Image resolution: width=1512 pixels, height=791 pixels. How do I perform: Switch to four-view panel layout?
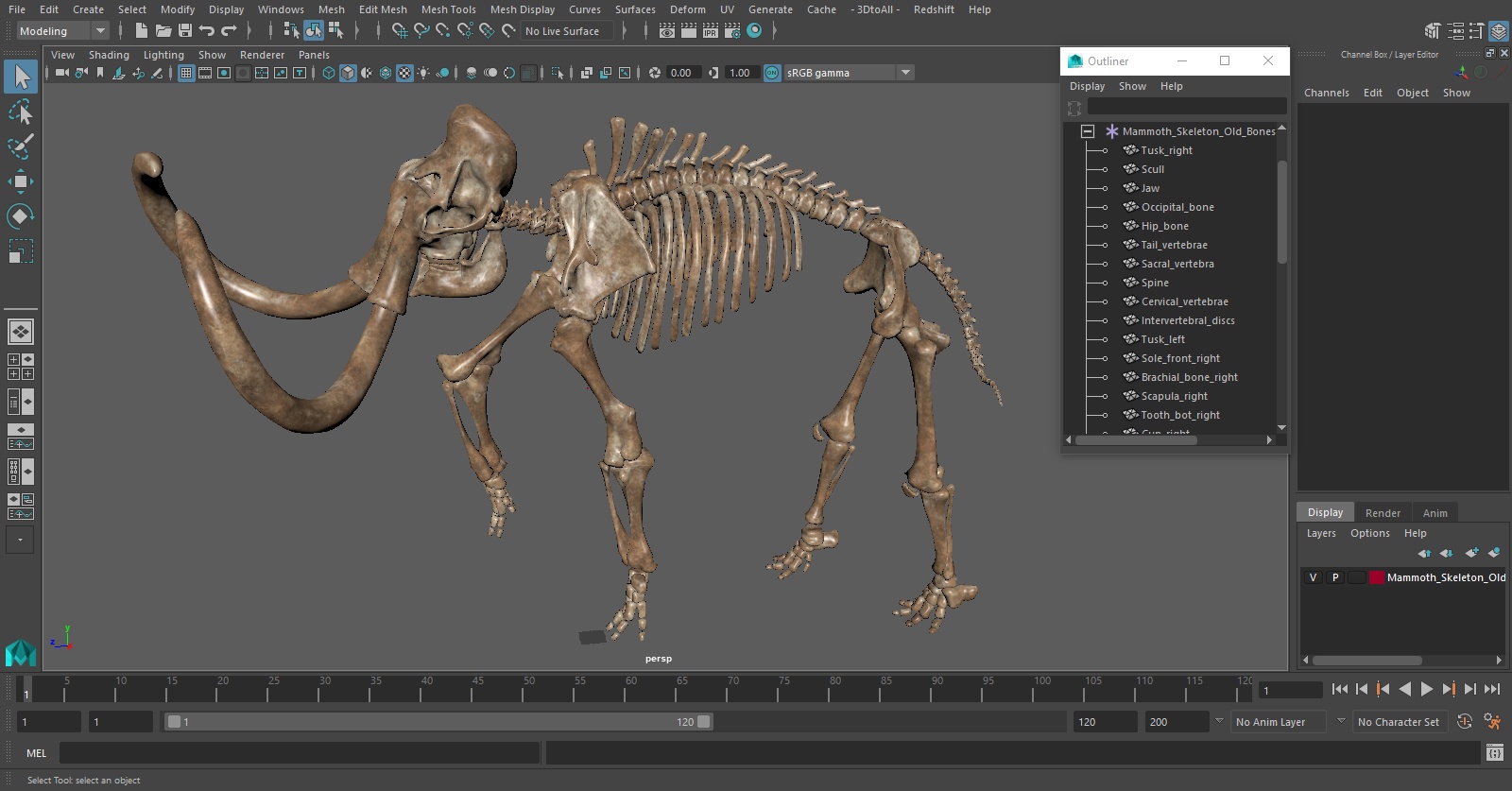21,367
